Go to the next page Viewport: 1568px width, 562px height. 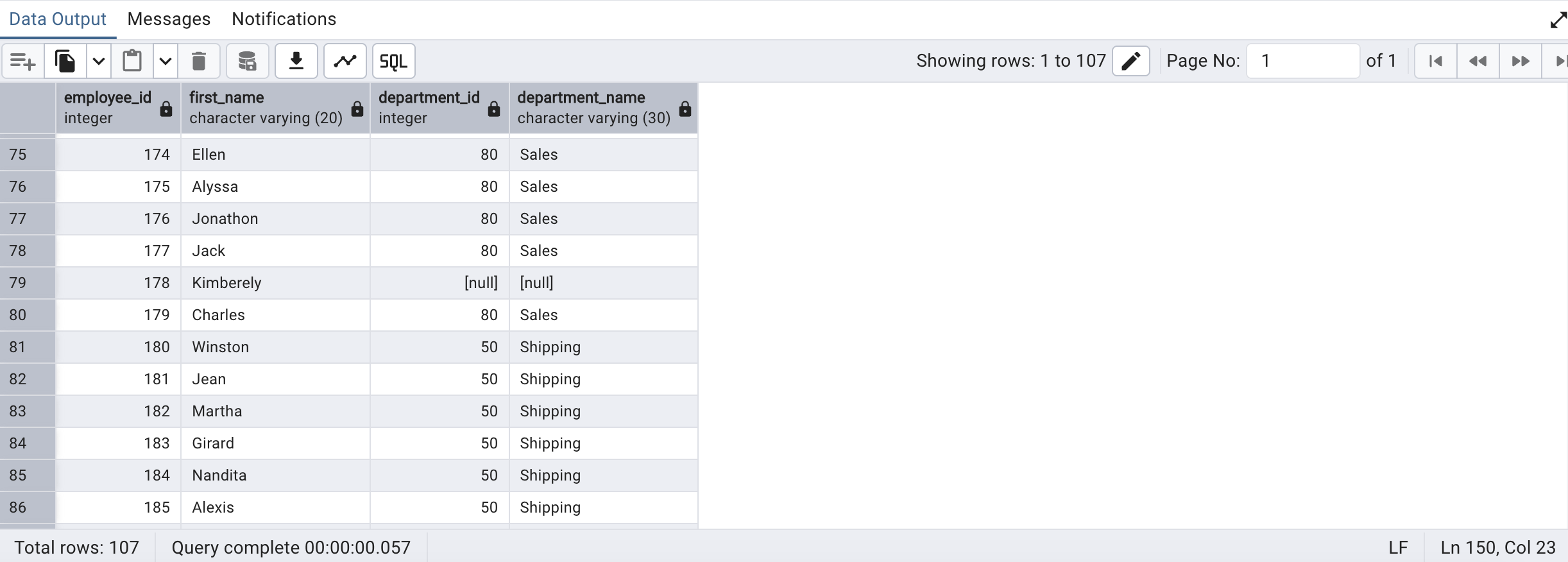[x=1520, y=62]
